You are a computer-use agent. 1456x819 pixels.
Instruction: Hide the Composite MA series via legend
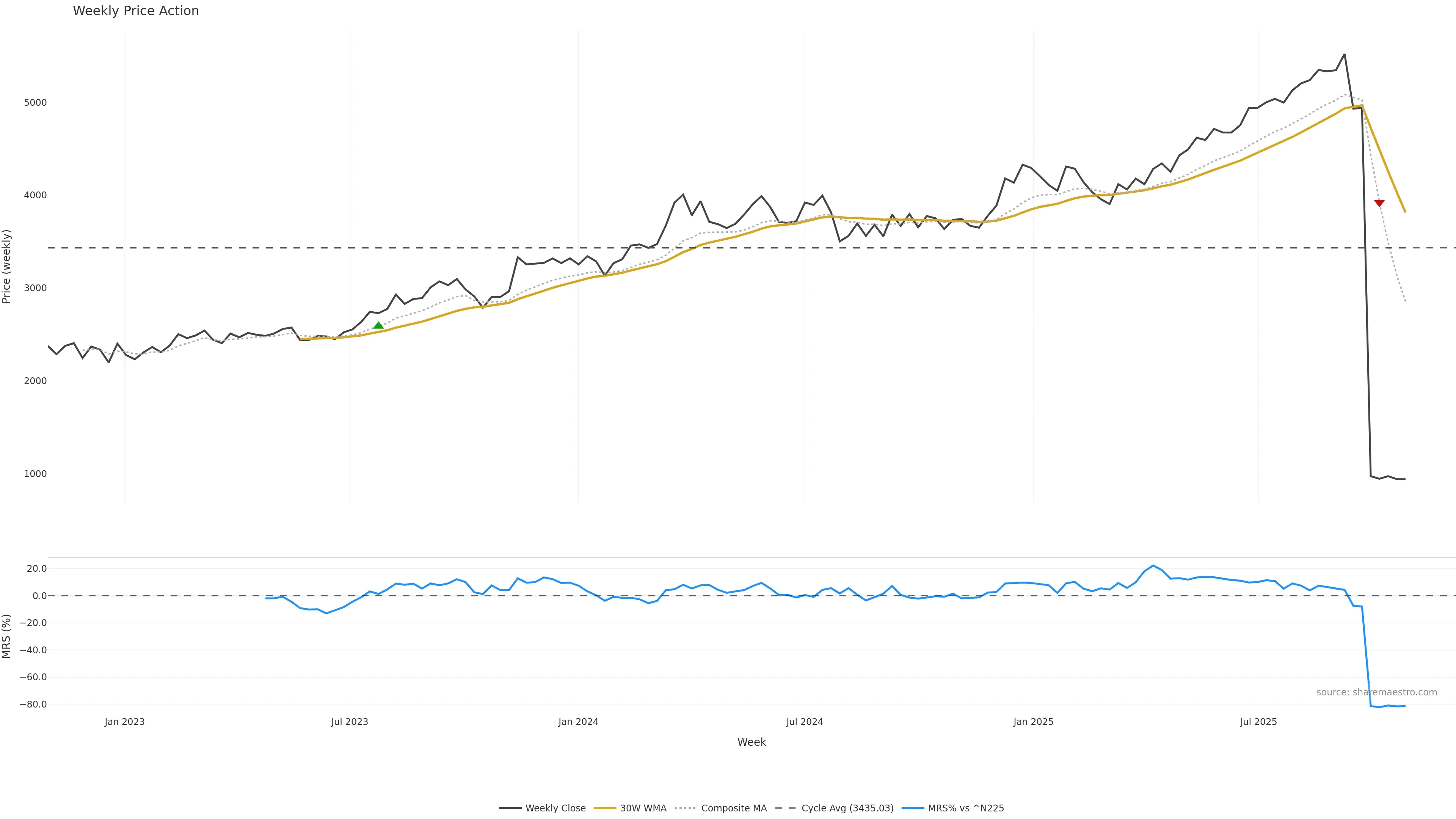tap(734, 808)
